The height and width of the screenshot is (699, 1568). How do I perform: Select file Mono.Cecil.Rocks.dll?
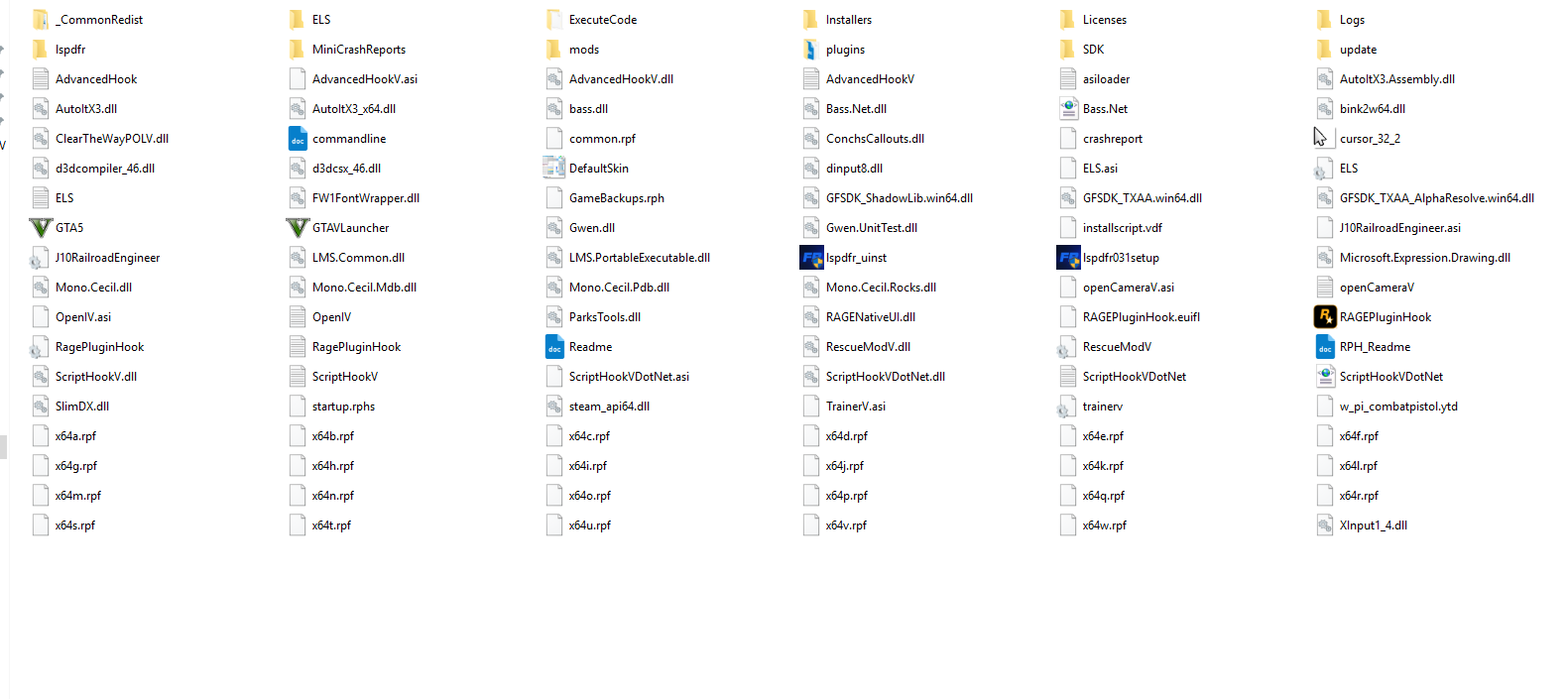click(x=881, y=288)
